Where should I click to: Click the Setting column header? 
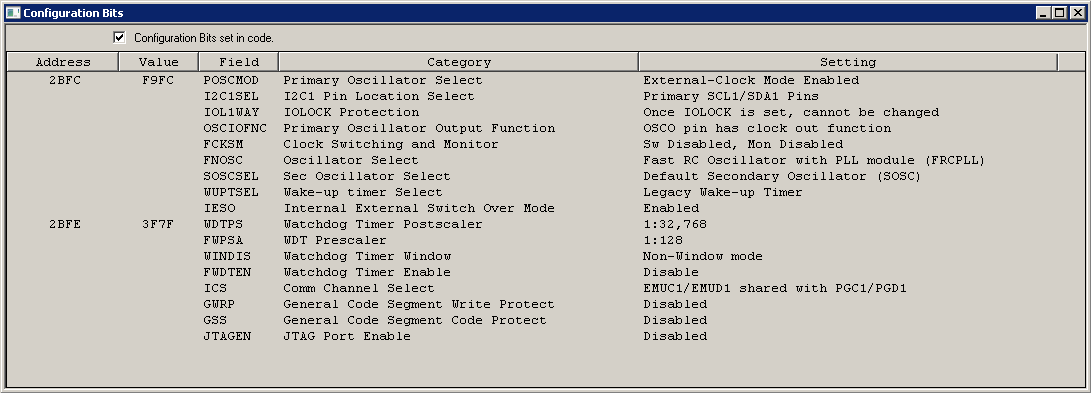click(847, 62)
